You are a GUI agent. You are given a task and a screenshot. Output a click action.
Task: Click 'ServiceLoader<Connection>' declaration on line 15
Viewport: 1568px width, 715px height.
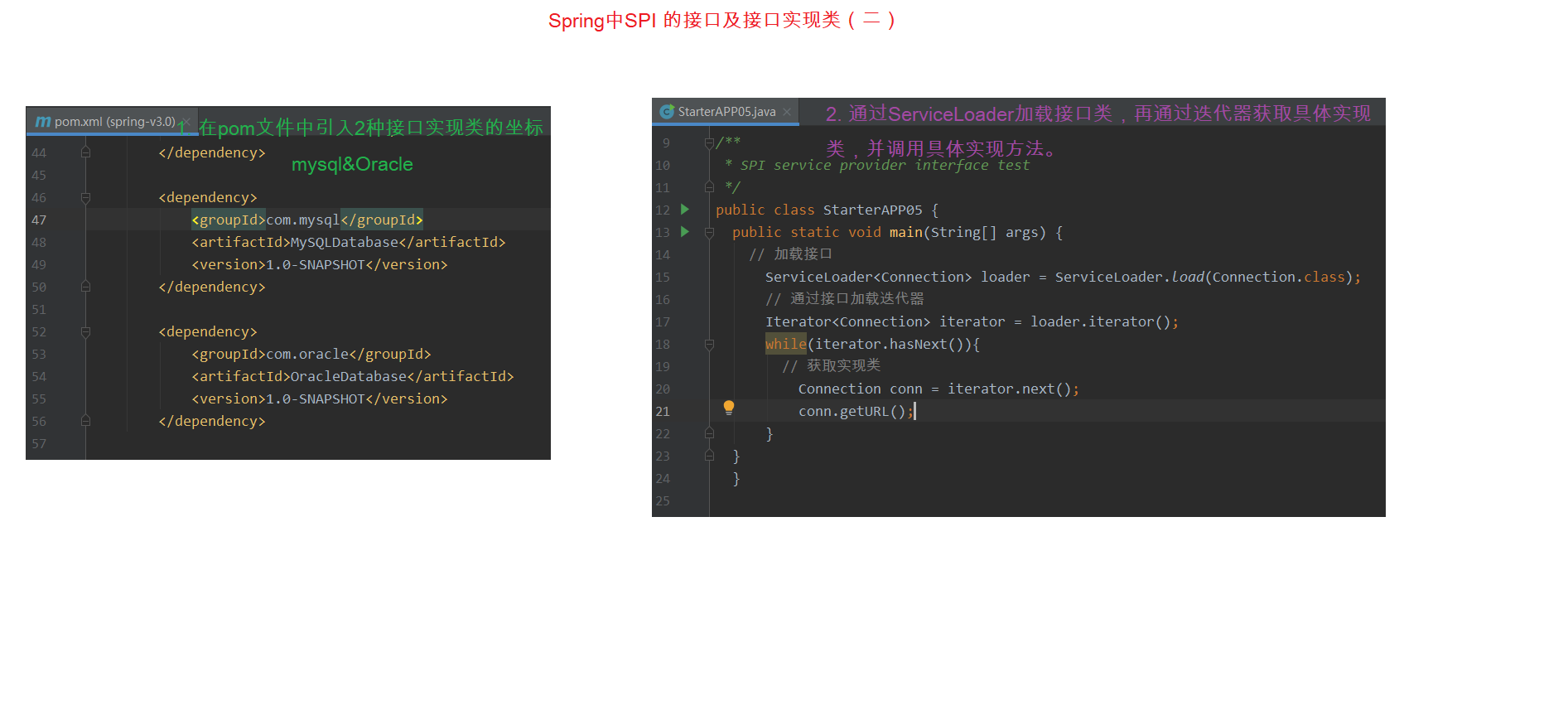coord(868,277)
